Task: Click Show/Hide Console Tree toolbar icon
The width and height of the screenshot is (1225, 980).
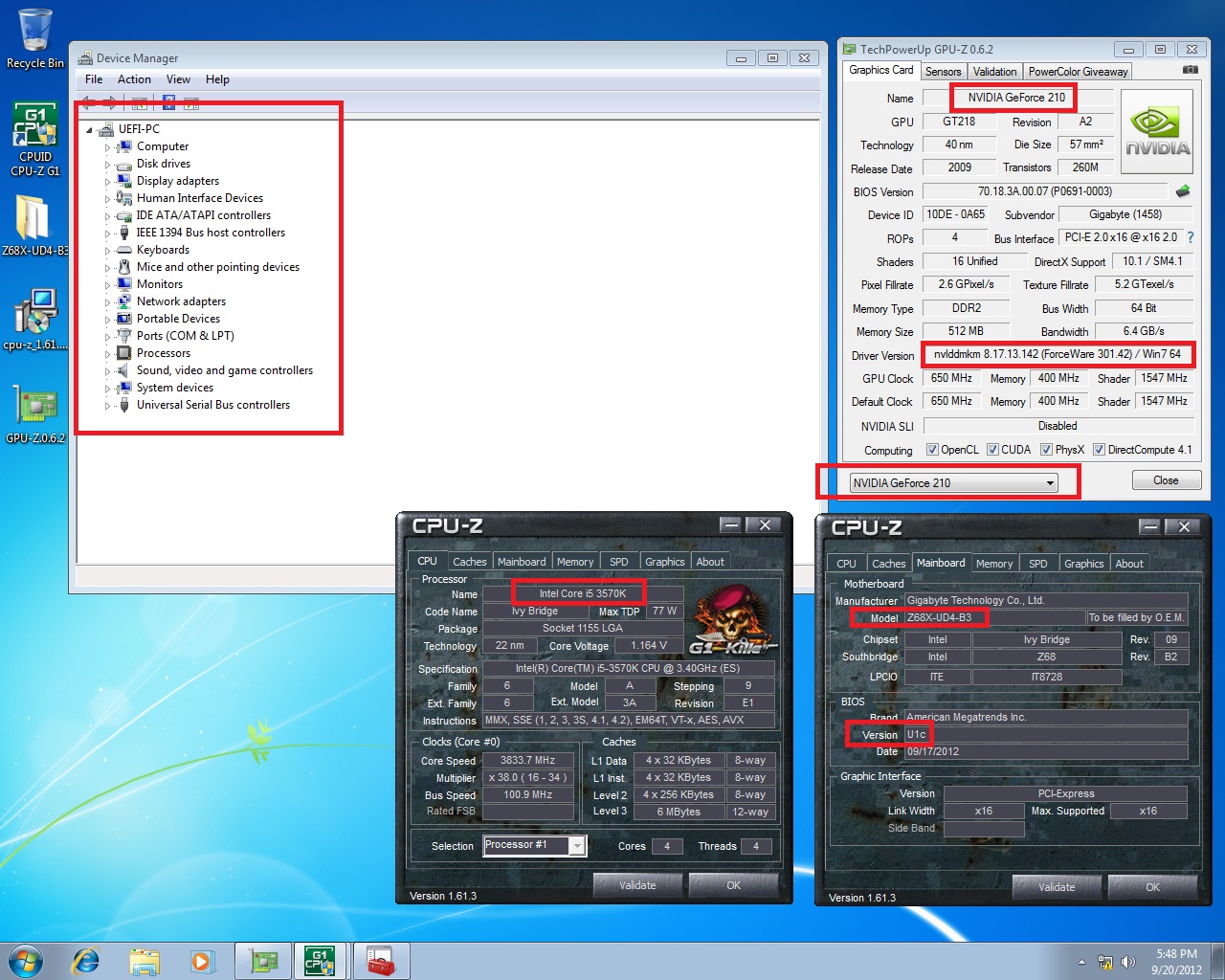Action: 140,102
